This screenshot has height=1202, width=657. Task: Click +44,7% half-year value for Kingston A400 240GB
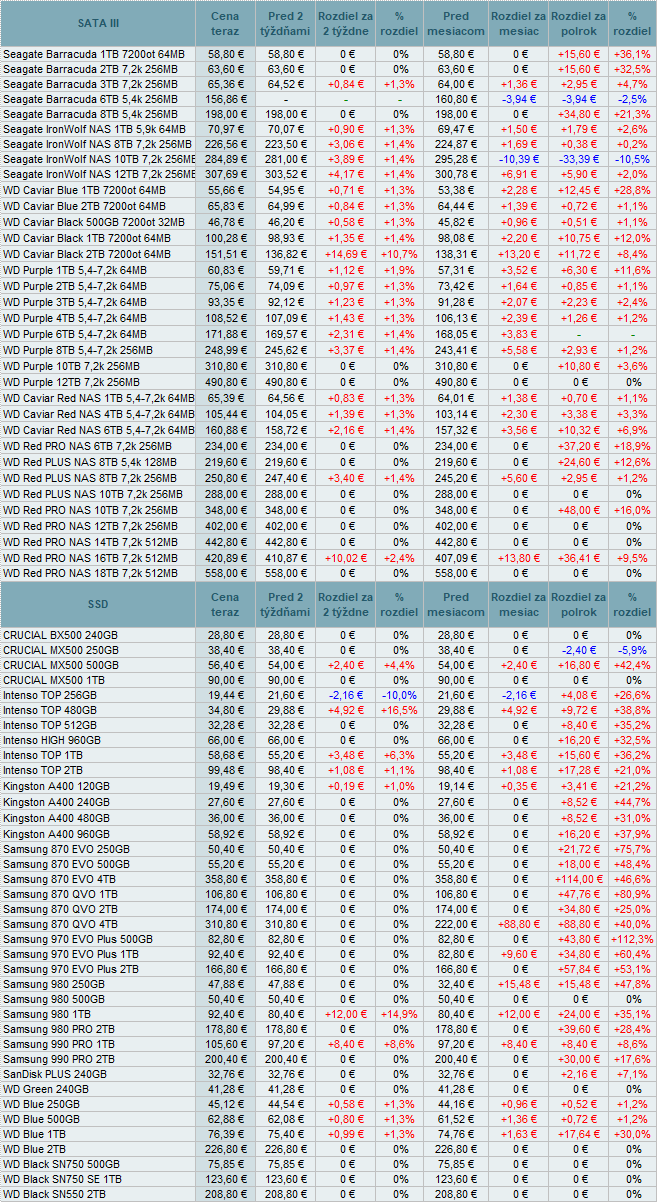tap(632, 801)
